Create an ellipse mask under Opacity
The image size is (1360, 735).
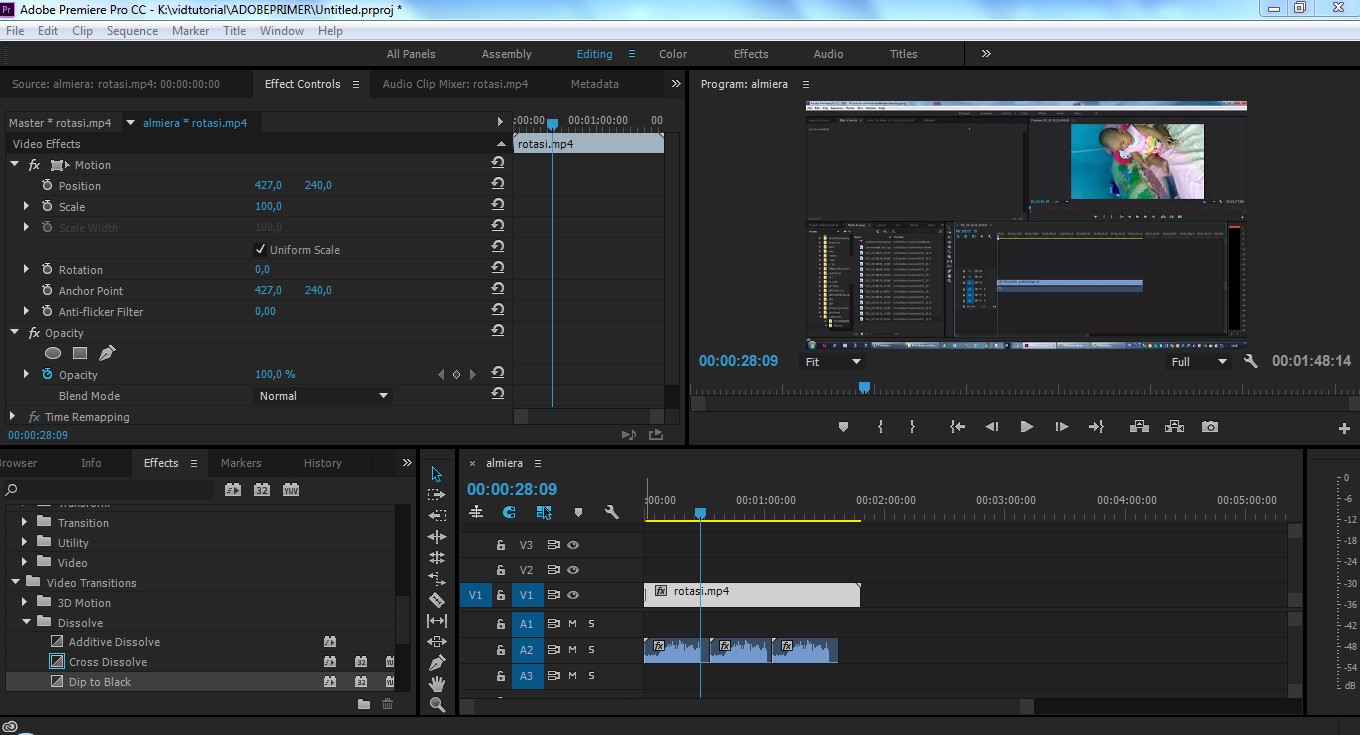[x=53, y=353]
